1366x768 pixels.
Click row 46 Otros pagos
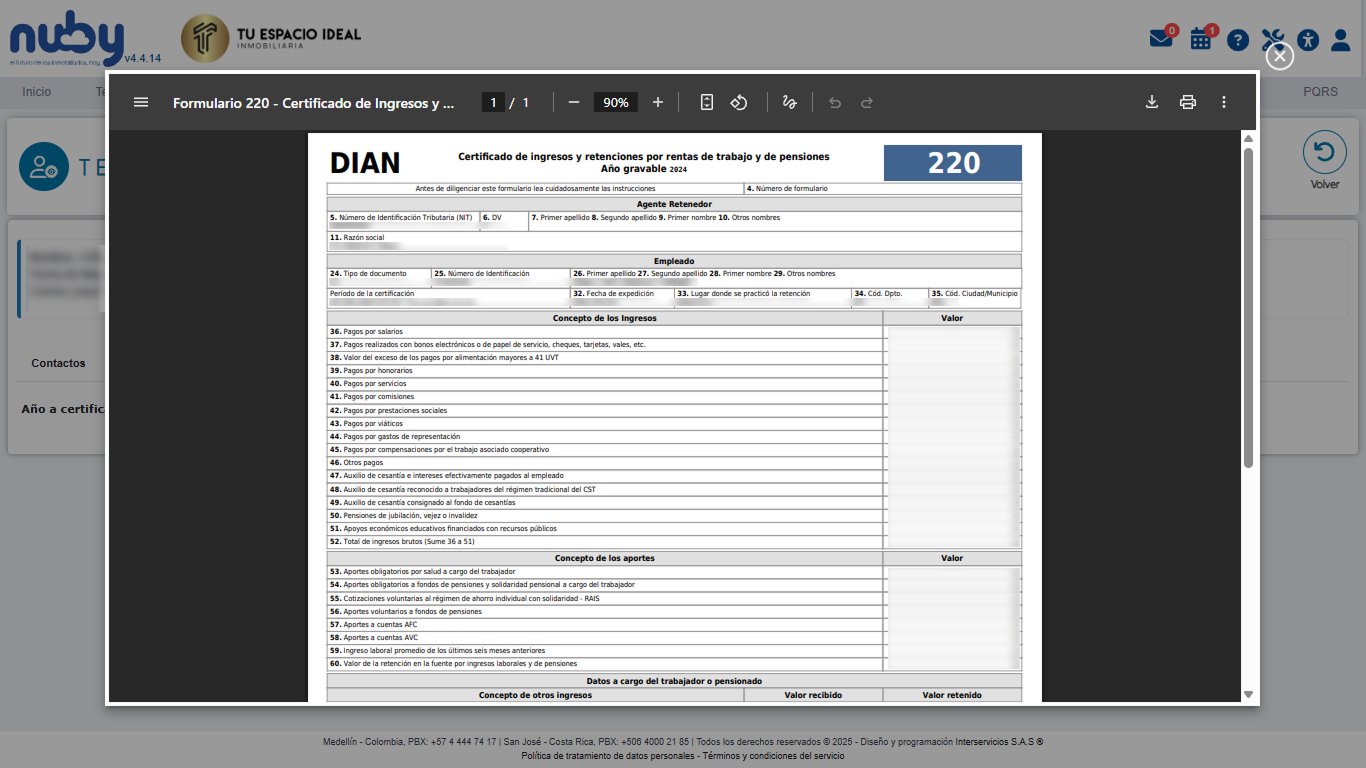pos(605,463)
